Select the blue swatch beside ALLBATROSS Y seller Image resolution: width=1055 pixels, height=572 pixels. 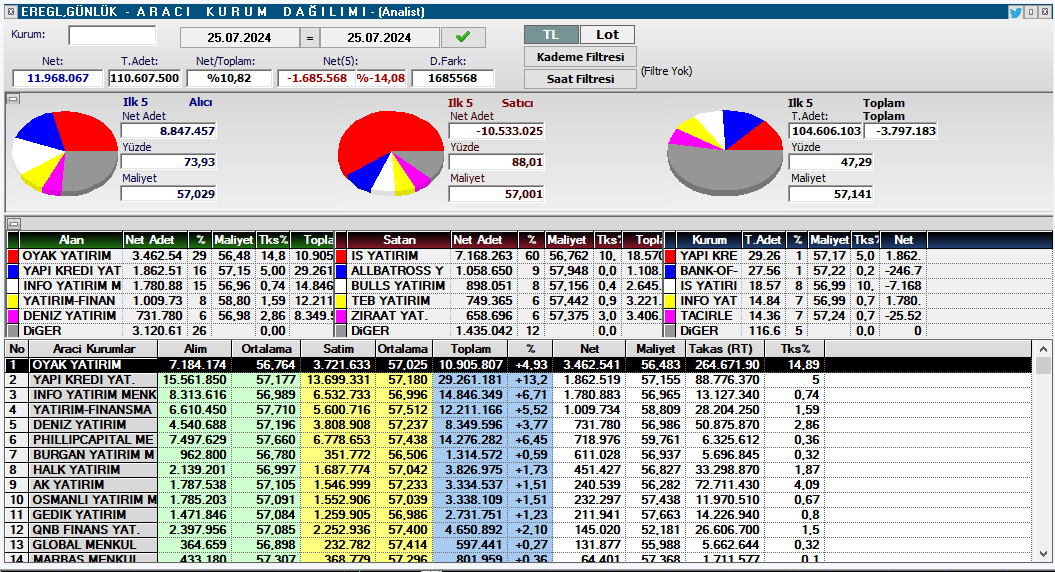tap(340, 271)
